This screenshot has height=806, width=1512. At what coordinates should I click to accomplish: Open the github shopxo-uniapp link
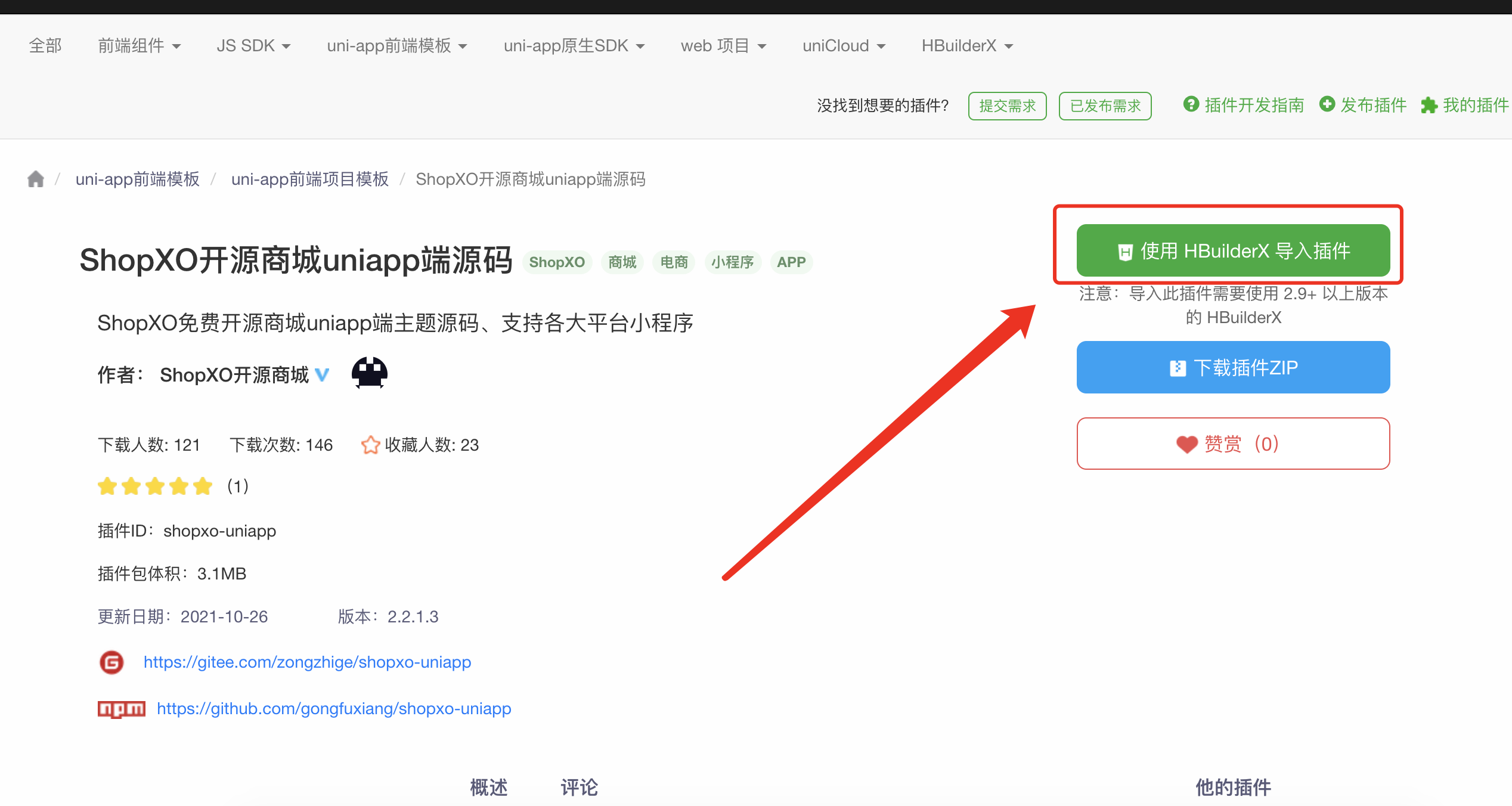[334, 709]
